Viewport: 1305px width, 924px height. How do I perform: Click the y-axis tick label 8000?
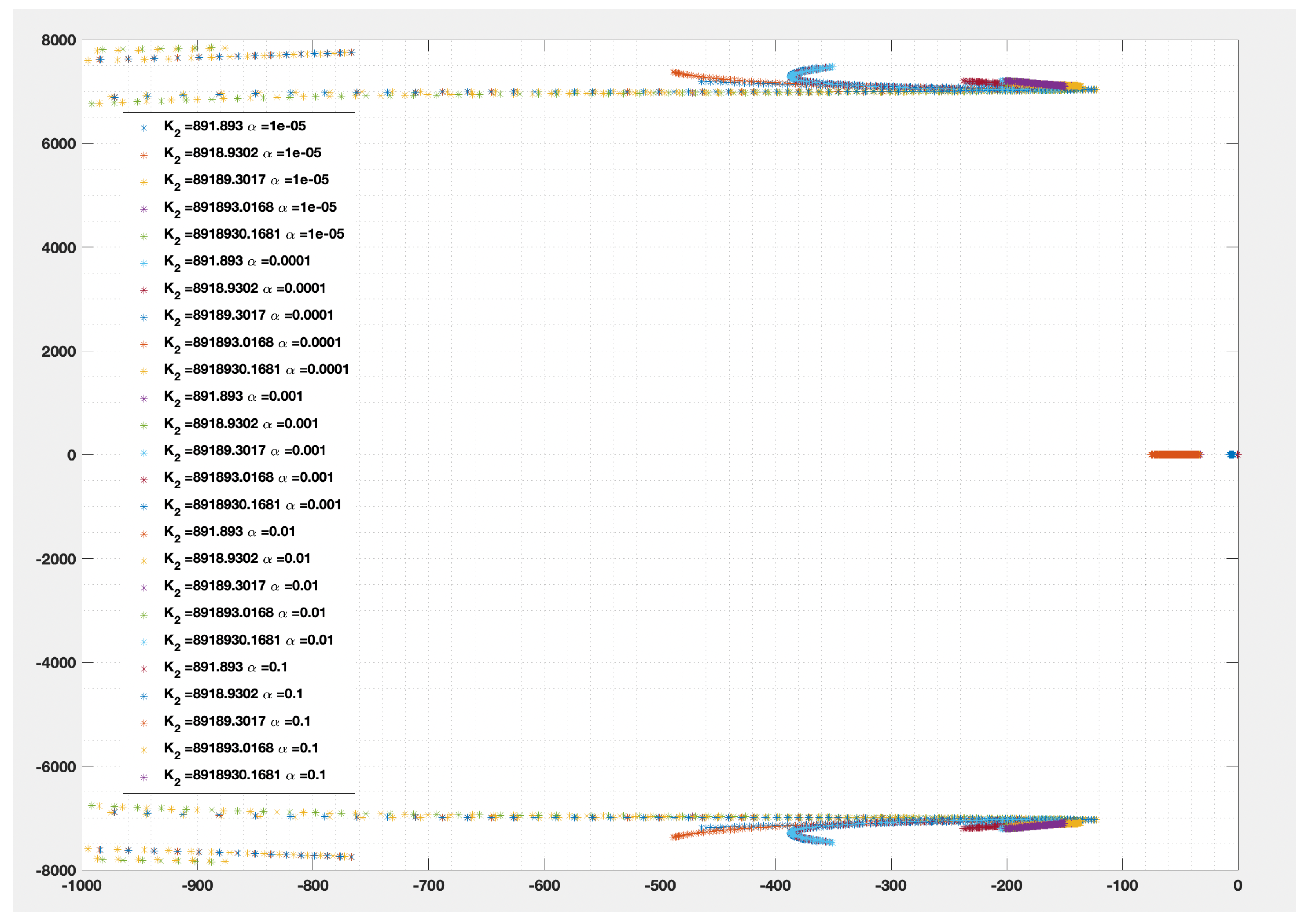58,40
